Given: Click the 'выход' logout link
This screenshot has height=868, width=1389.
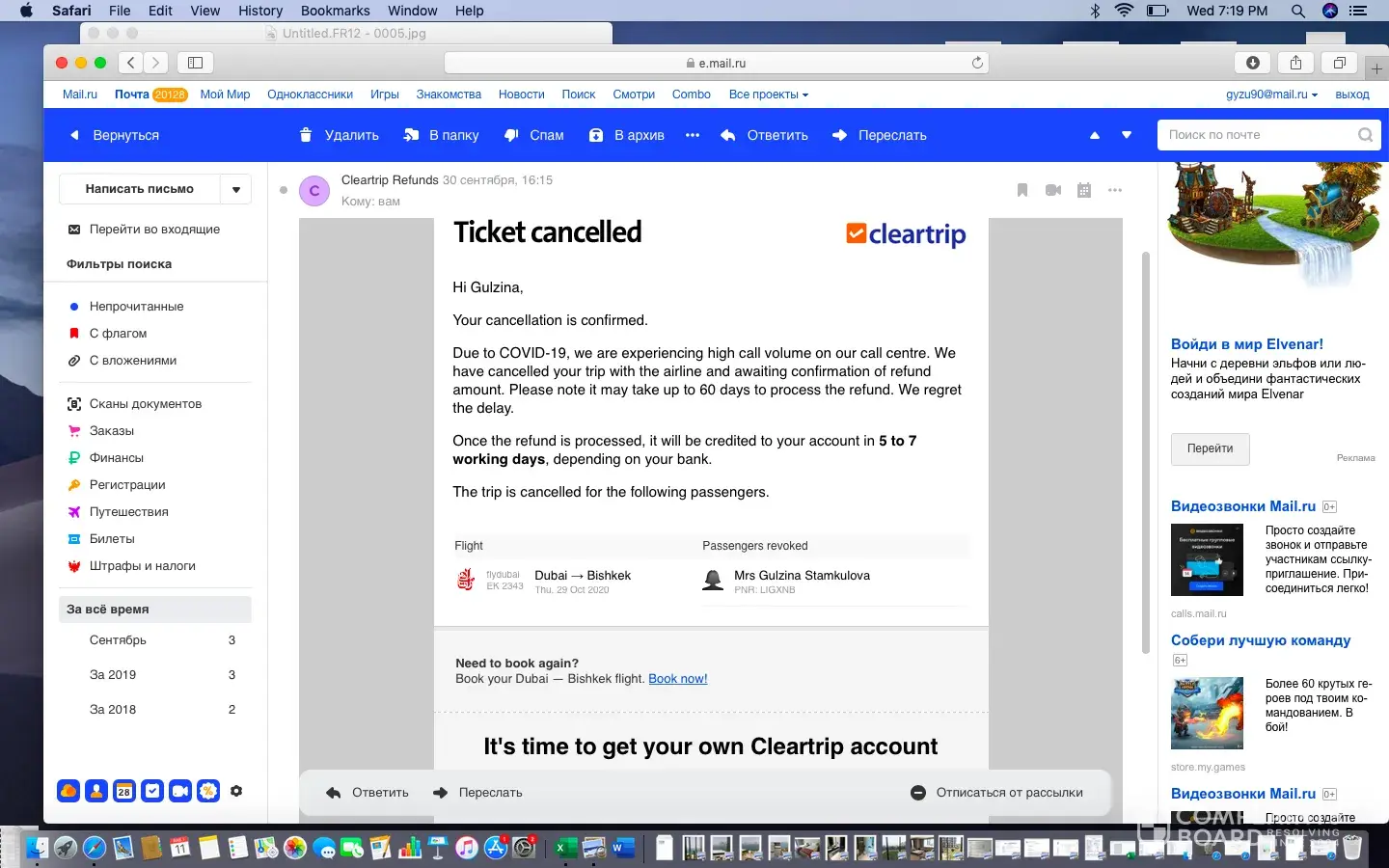Looking at the screenshot, I should click(1352, 95).
